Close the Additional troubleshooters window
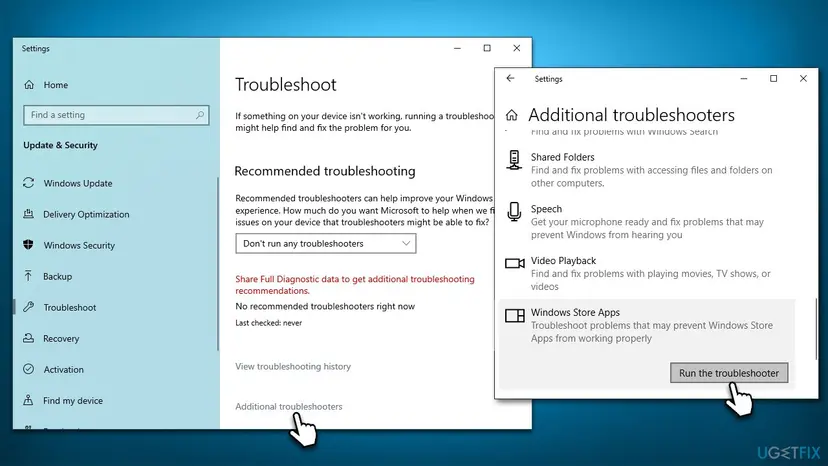This screenshot has width=828, height=466. pyautogui.click(x=803, y=78)
